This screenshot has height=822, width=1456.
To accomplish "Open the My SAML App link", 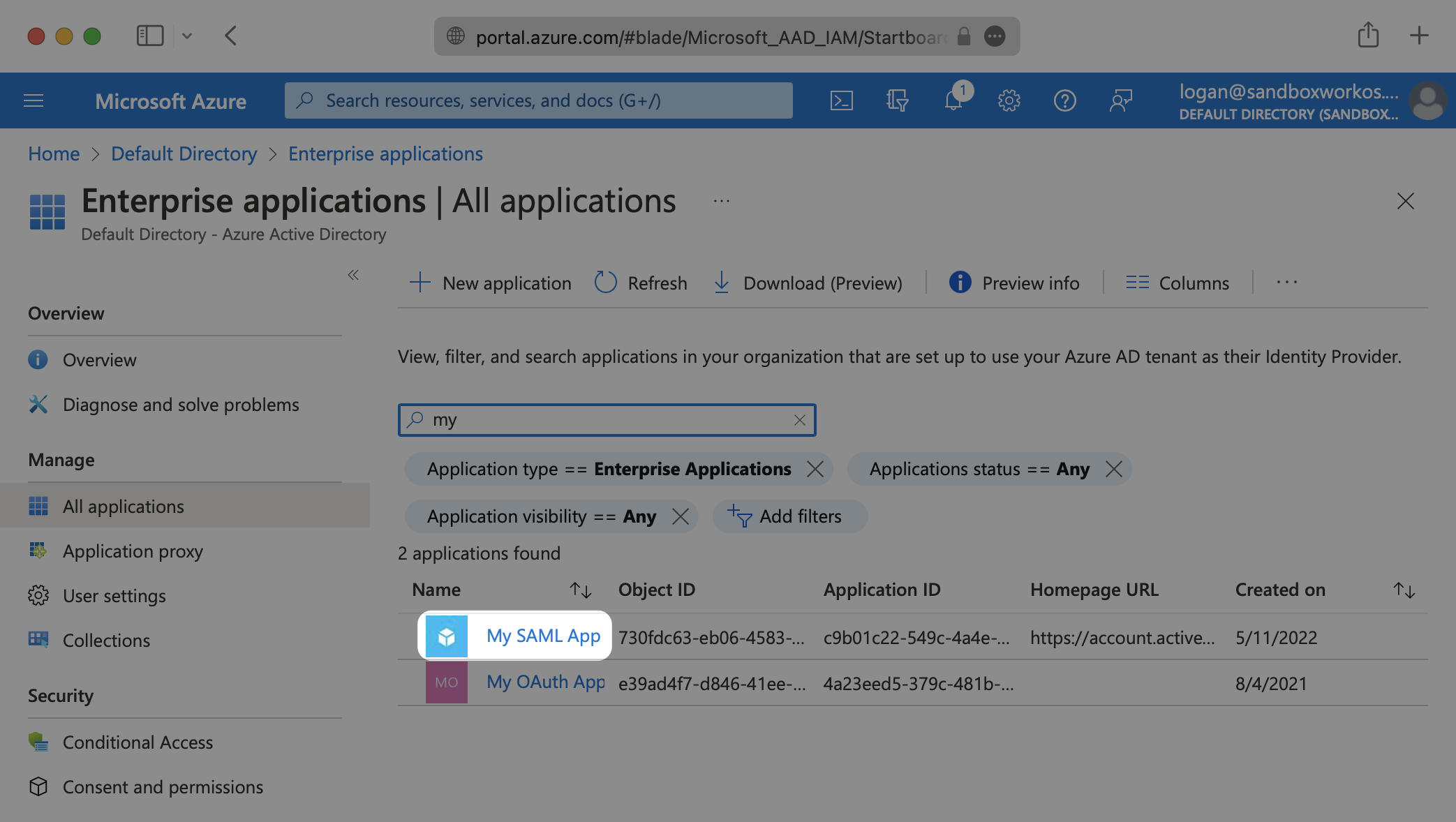I will click(543, 636).
